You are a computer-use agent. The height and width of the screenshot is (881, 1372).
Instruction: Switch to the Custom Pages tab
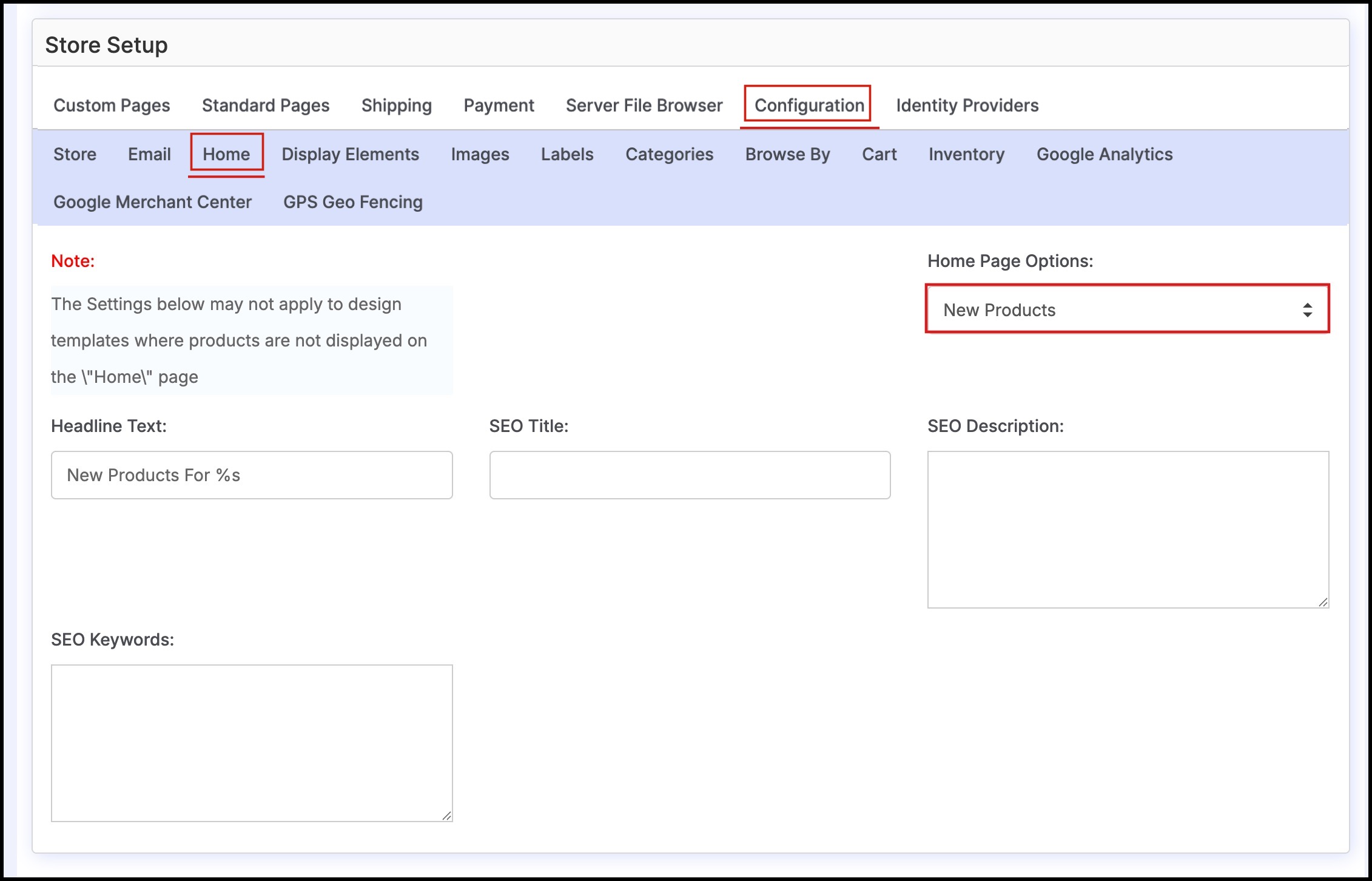click(112, 106)
